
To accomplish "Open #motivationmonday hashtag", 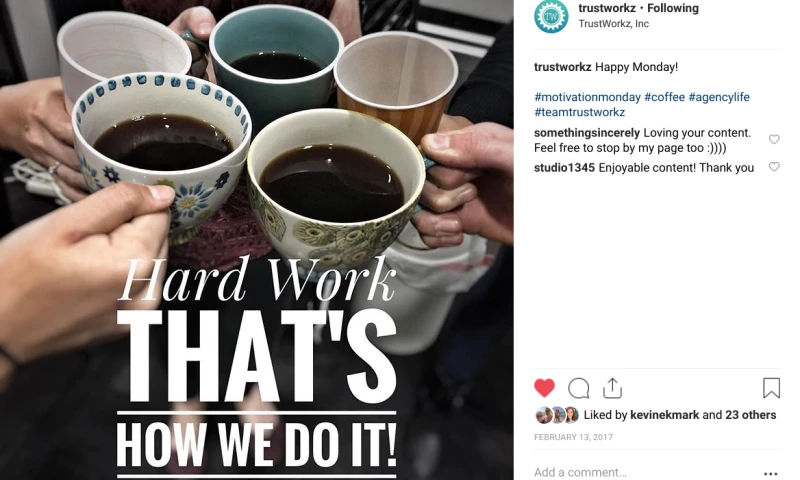I will point(587,97).
